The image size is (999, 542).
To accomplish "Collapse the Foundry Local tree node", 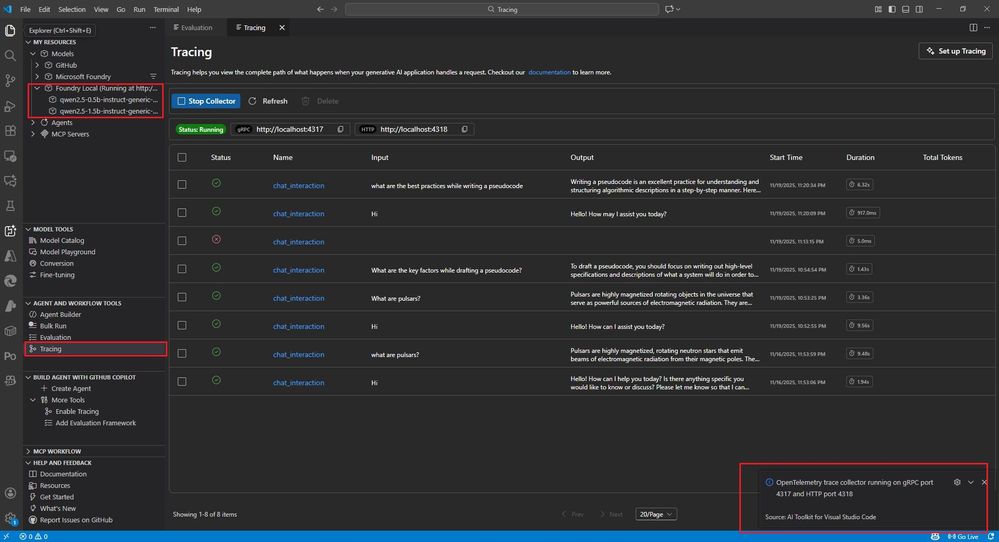I will tap(36, 88).
